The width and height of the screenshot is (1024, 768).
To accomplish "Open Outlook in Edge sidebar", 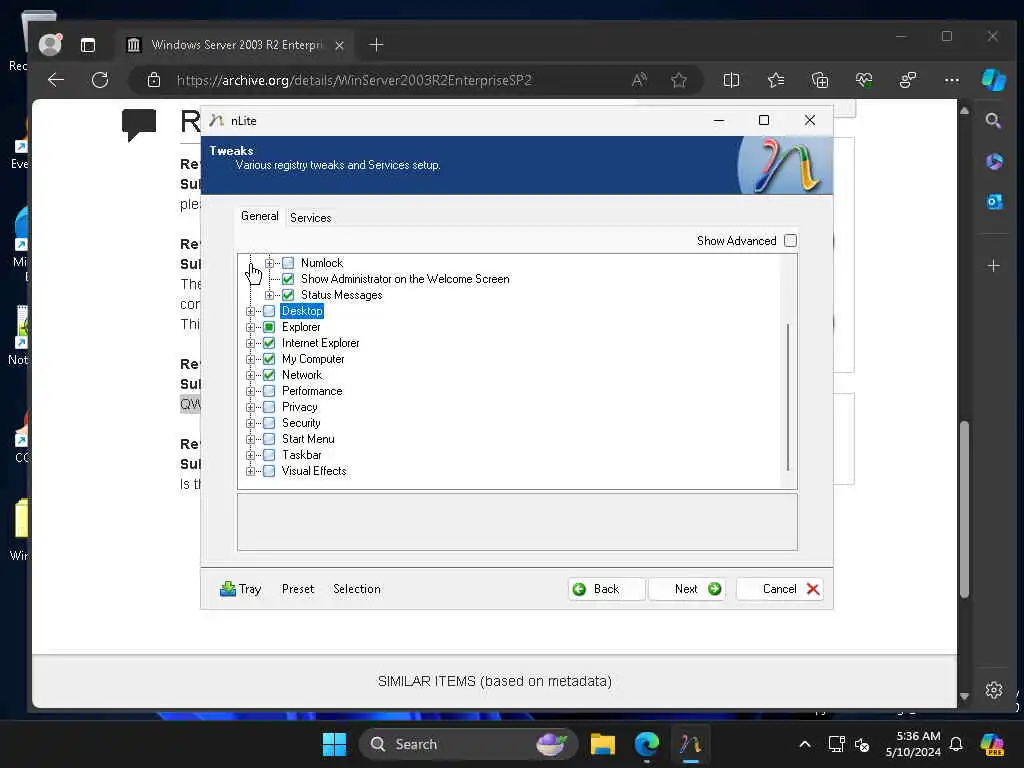I will point(994,202).
